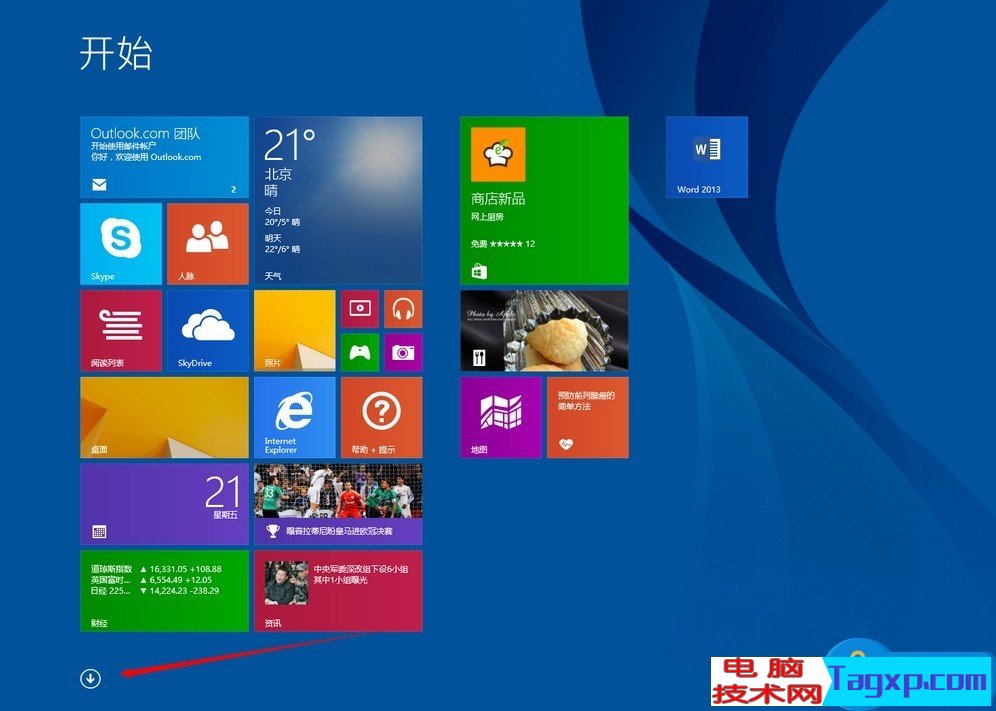Open the Help + Tips (帮助+提示) tile
This screenshot has height=711, width=996.
(382, 417)
